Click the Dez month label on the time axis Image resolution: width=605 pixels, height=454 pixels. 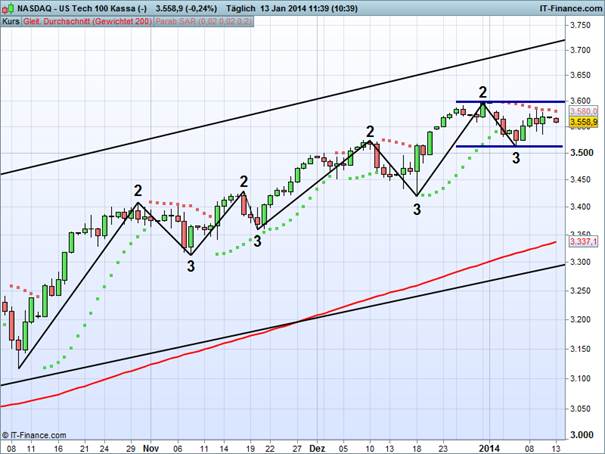coord(317,449)
